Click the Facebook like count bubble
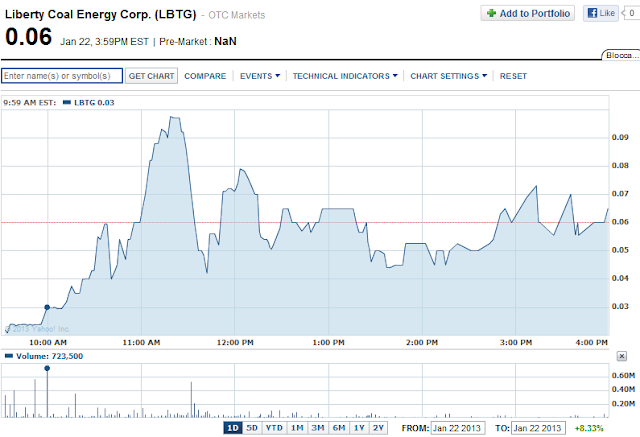This screenshot has height=437, width=640. point(631,13)
